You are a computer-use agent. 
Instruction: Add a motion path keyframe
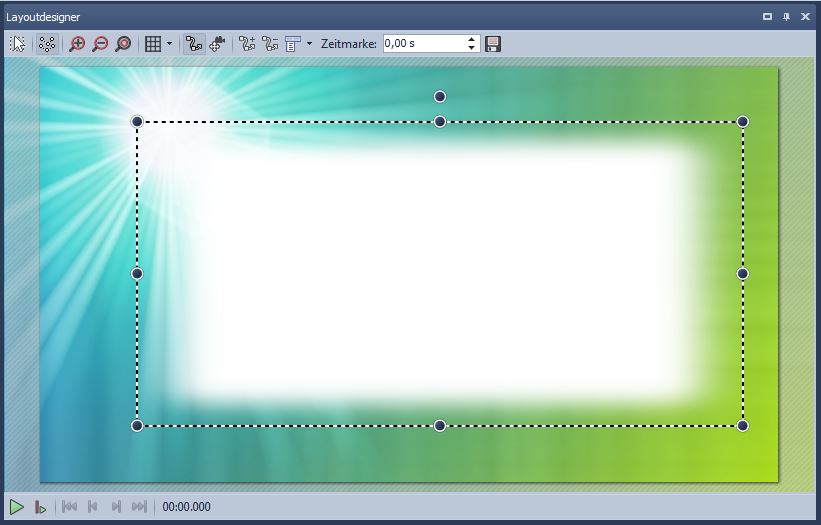[247, 44]
